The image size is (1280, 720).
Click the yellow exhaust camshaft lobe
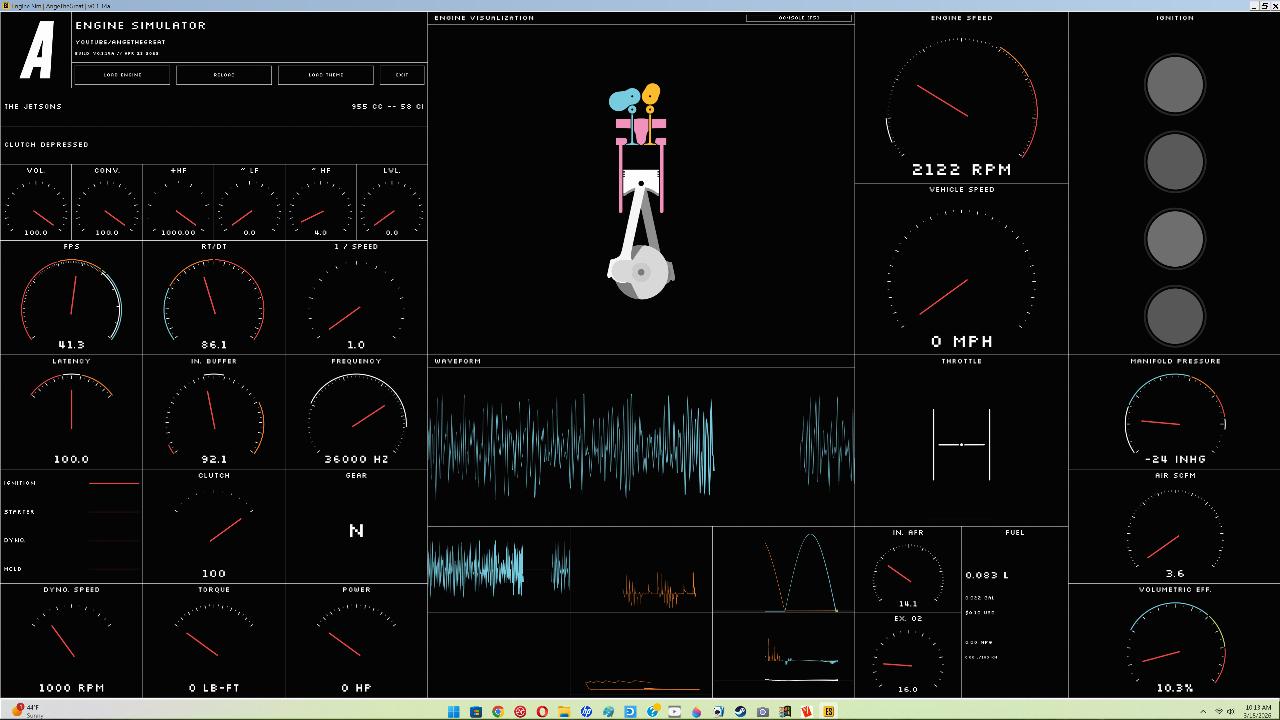point(651,95)
